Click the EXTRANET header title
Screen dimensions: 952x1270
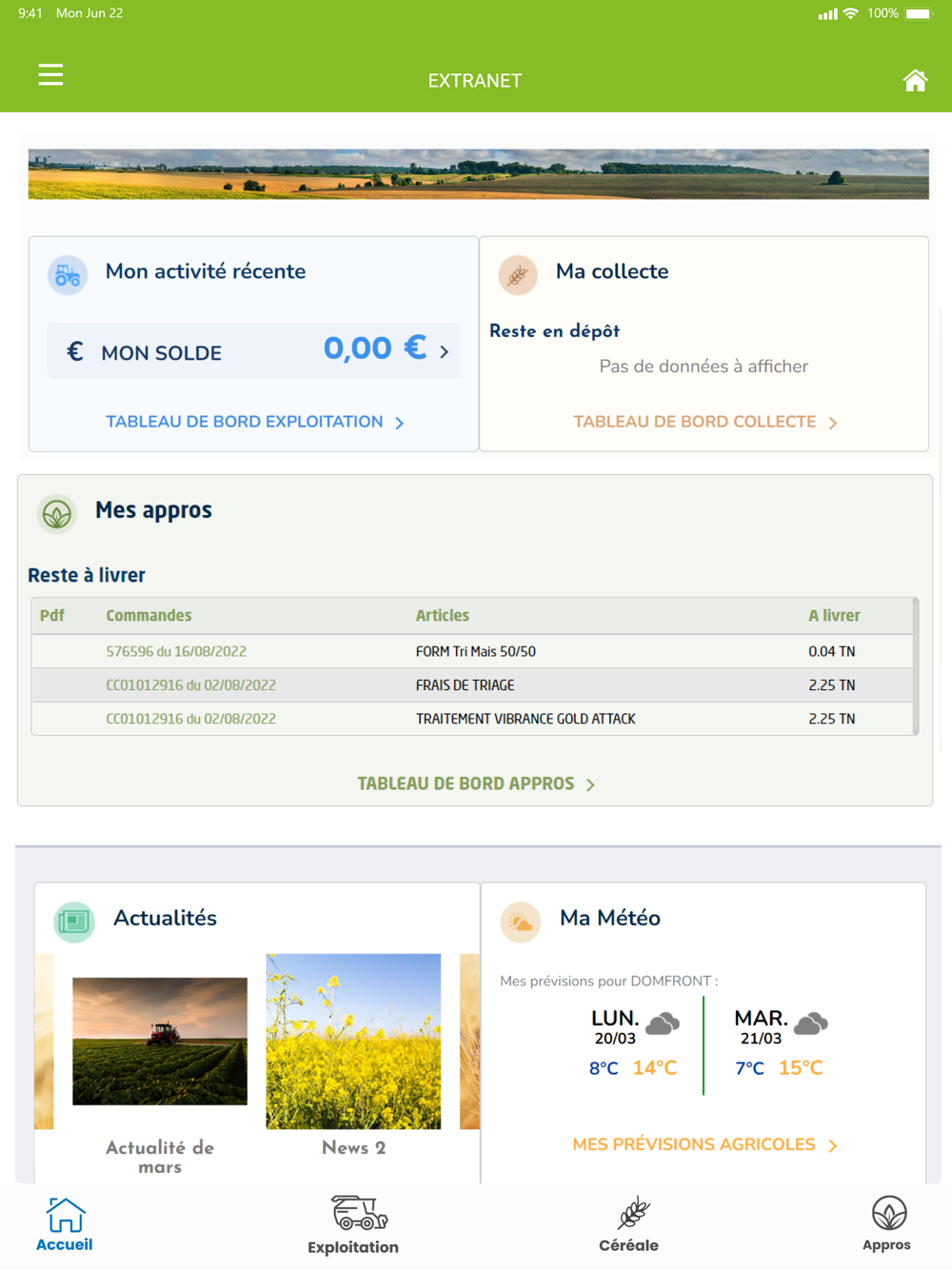(475, 81)
